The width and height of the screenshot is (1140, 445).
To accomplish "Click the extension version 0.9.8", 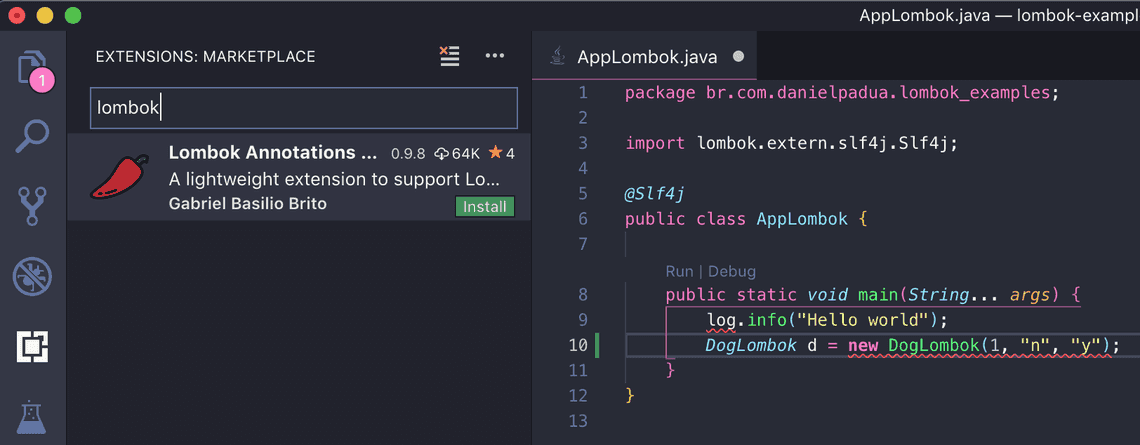I will coord(408,154).
